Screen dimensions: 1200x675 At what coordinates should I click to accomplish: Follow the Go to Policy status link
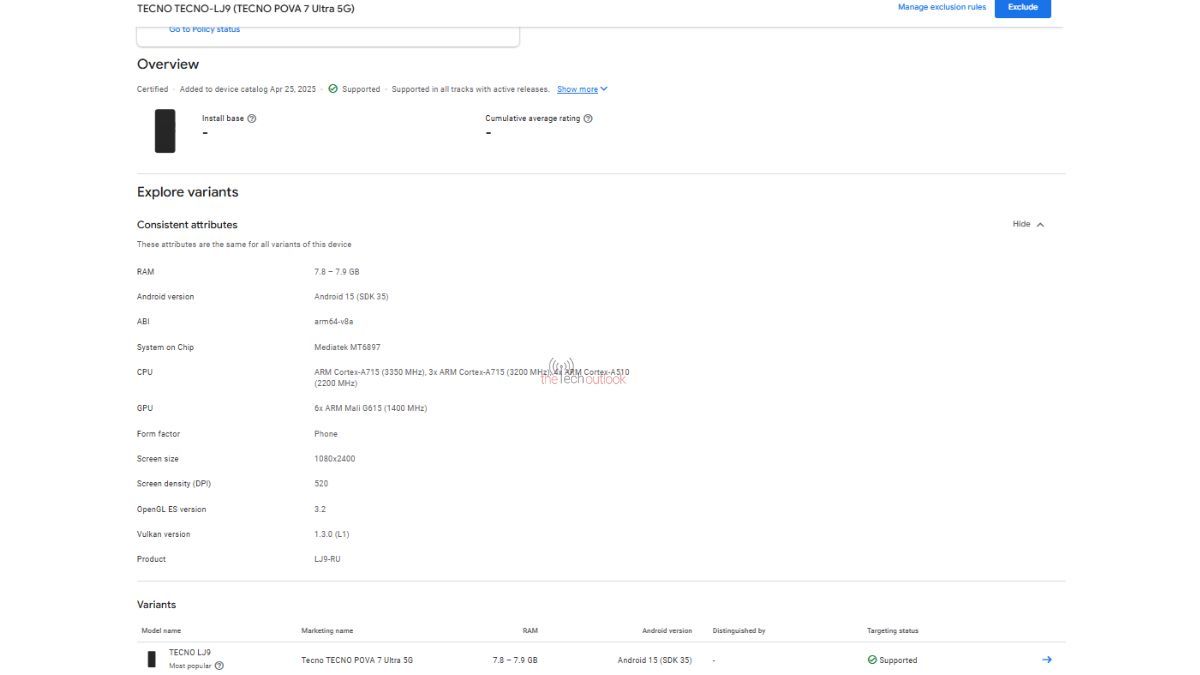click(x=204, y=29)
